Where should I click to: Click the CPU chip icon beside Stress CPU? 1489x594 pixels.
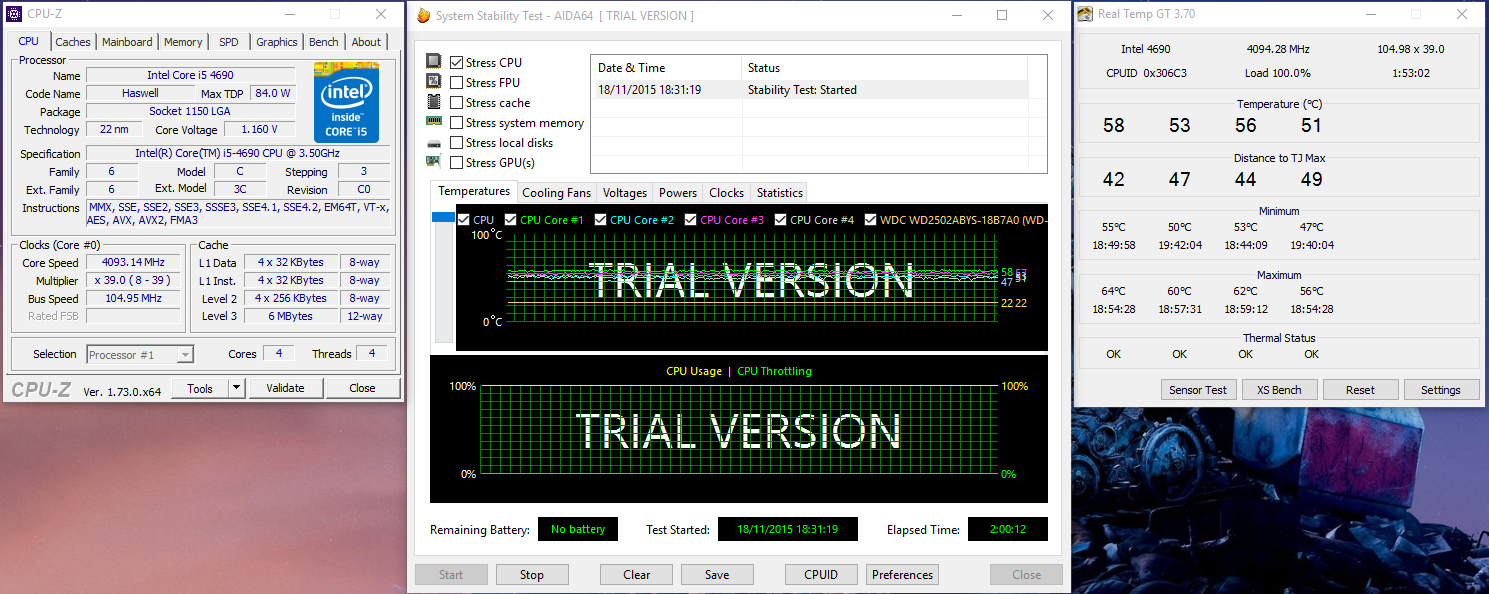[x=434, y=62]
